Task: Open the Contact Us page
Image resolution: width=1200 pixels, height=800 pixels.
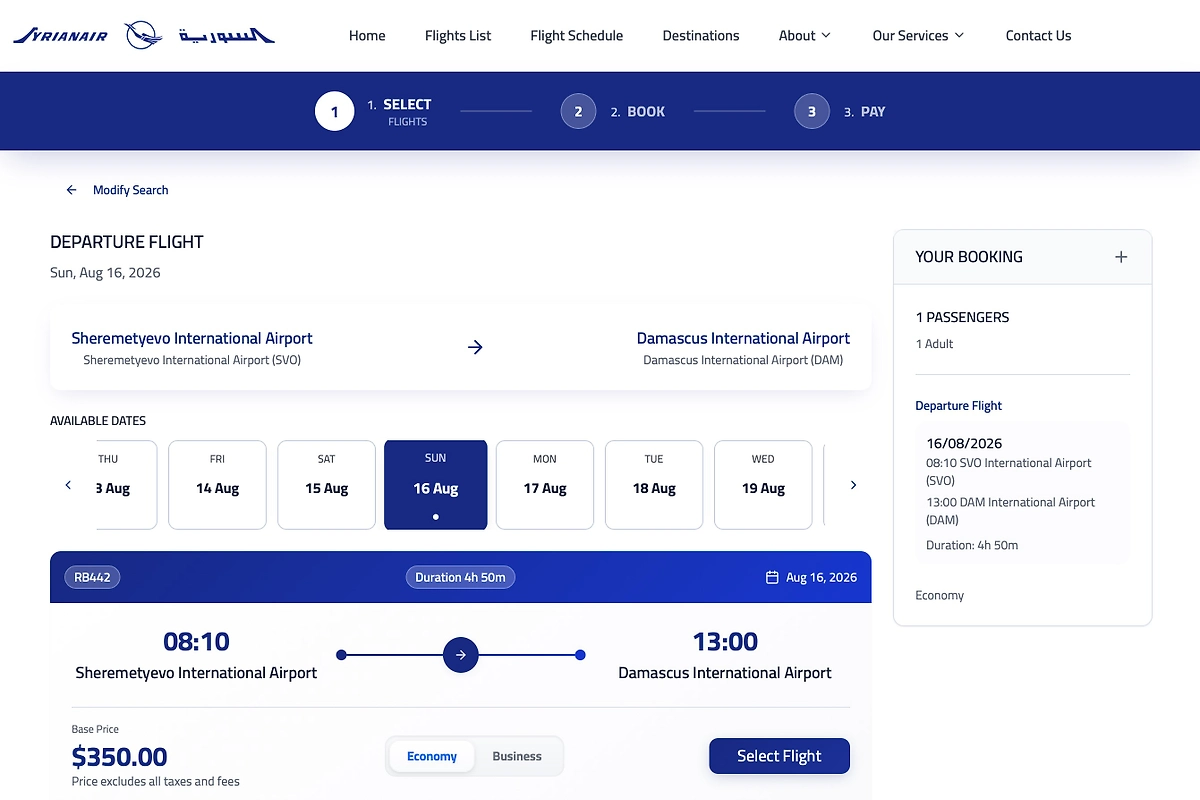Action: click(x=1038, y=35)
